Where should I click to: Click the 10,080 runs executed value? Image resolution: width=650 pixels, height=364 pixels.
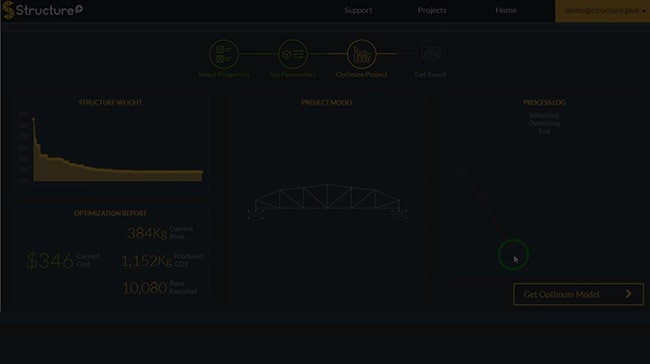tap(145, 288)
